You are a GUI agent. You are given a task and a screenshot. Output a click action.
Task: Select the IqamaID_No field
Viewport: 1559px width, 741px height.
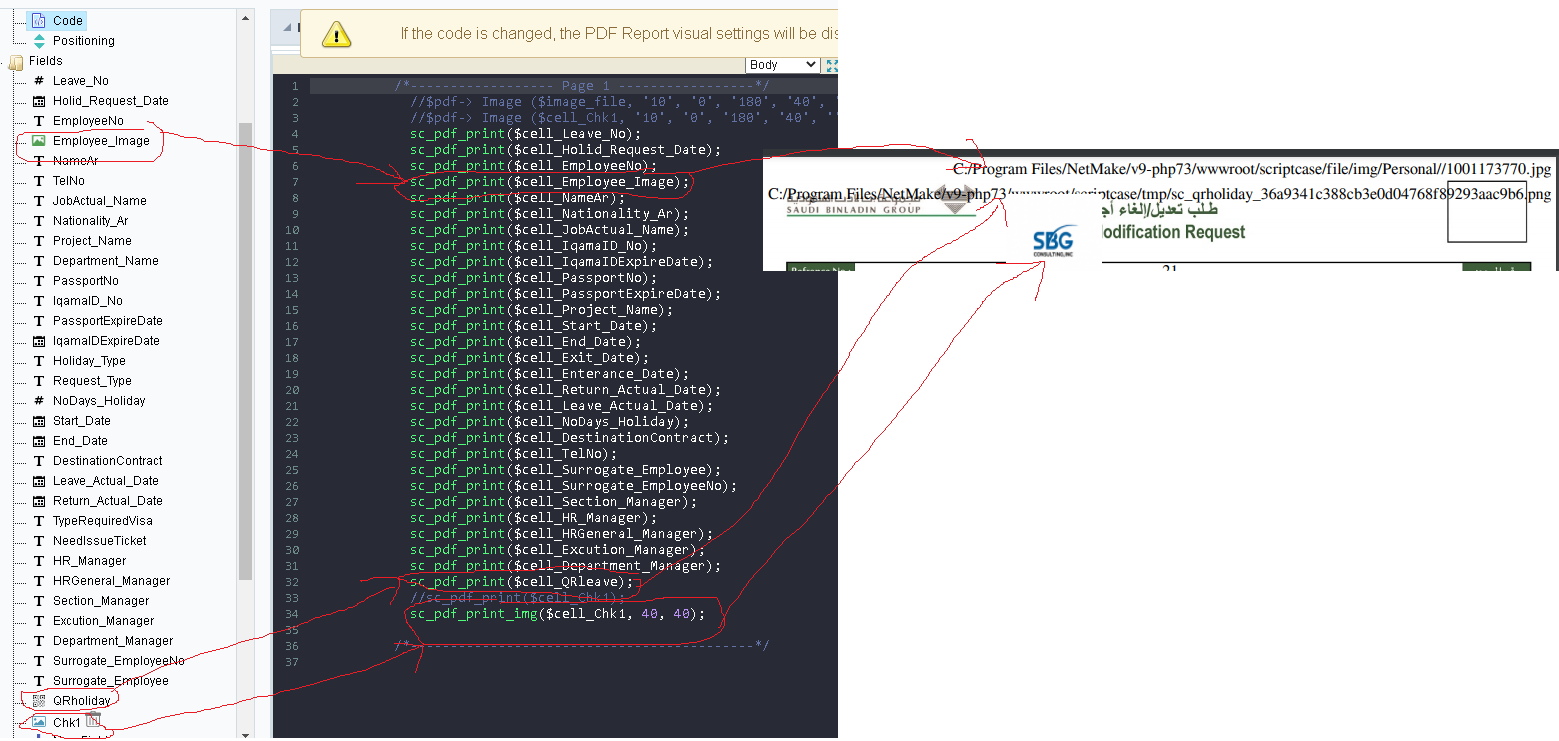[x=88, y=301]
